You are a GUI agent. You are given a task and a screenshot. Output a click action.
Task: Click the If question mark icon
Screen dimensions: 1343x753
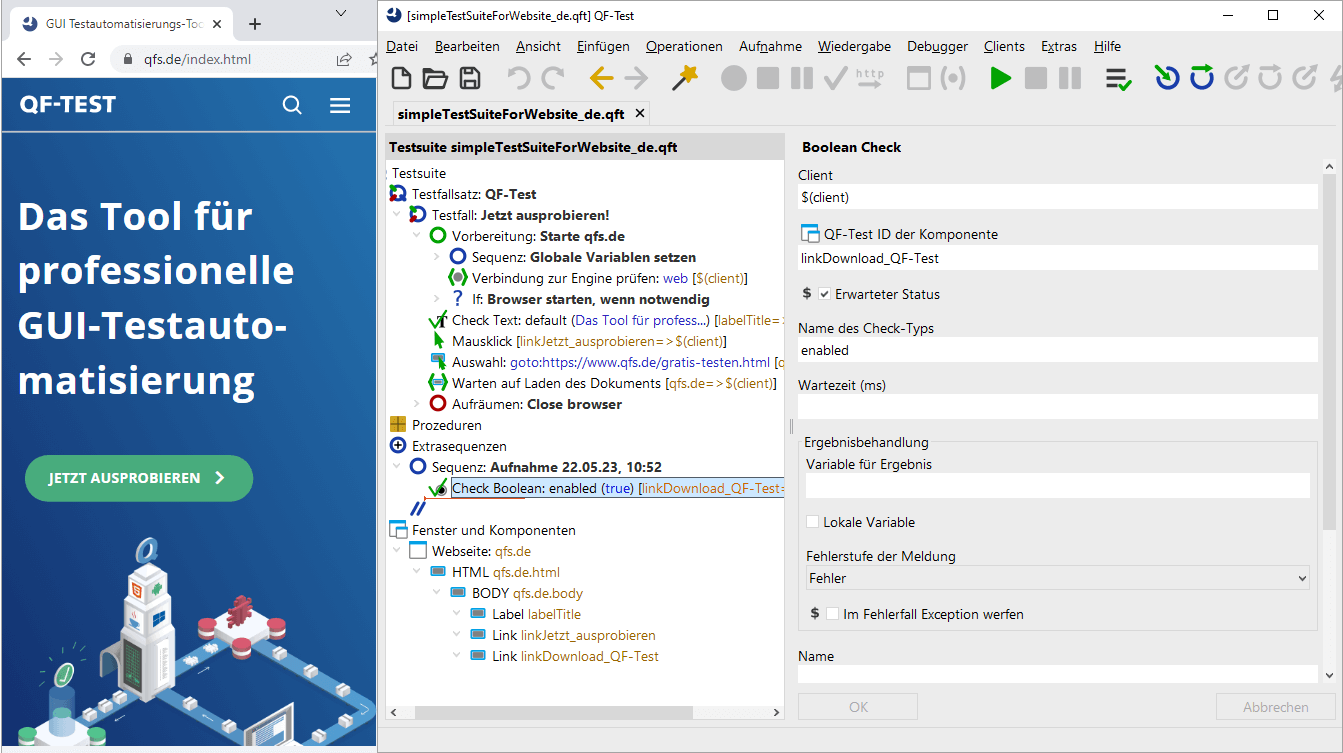[x=458, y=299]
